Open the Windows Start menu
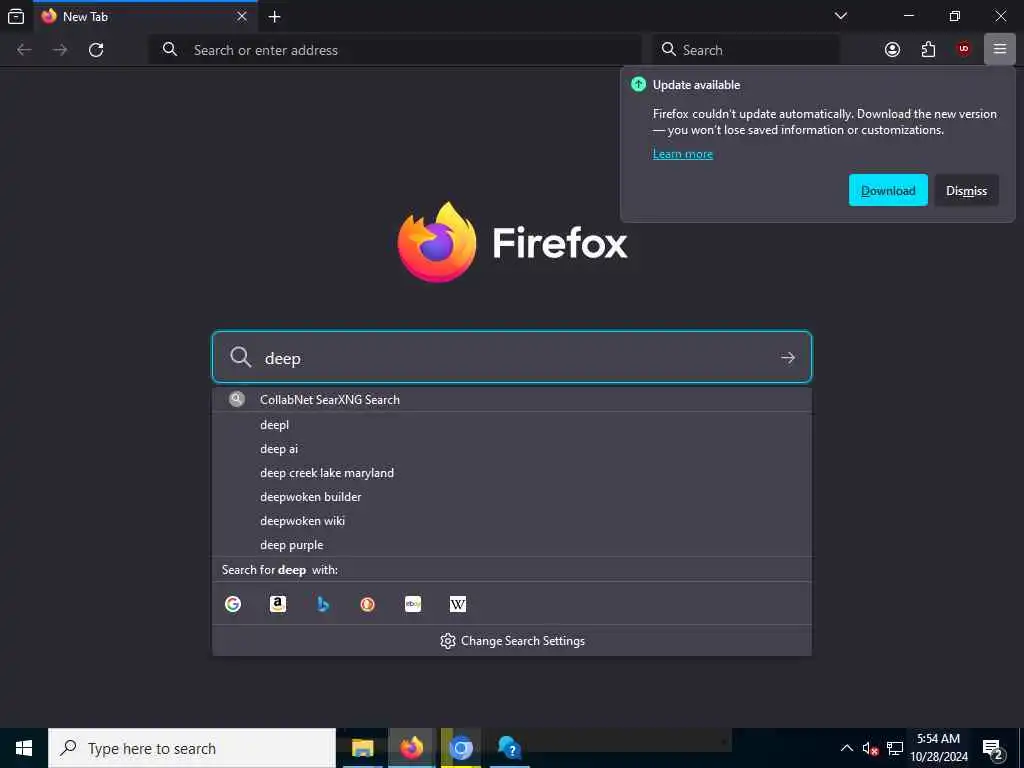This screenshot has height=768, width=1024. 24,748
